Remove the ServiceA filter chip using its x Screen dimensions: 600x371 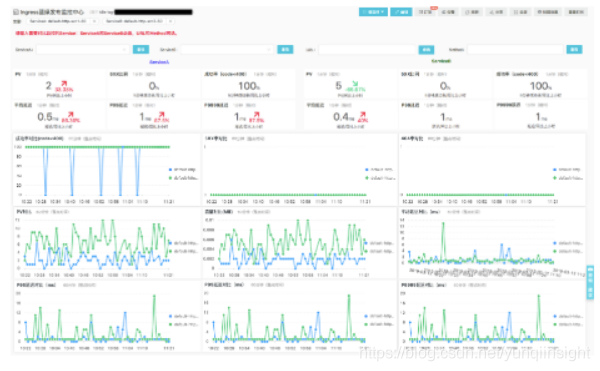coord(94,21)
